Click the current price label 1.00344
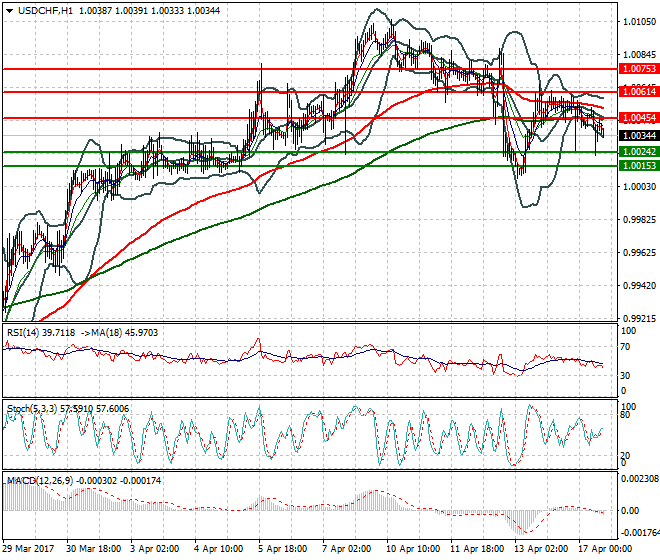Screen dimensions: 660x560 (639, 136)
